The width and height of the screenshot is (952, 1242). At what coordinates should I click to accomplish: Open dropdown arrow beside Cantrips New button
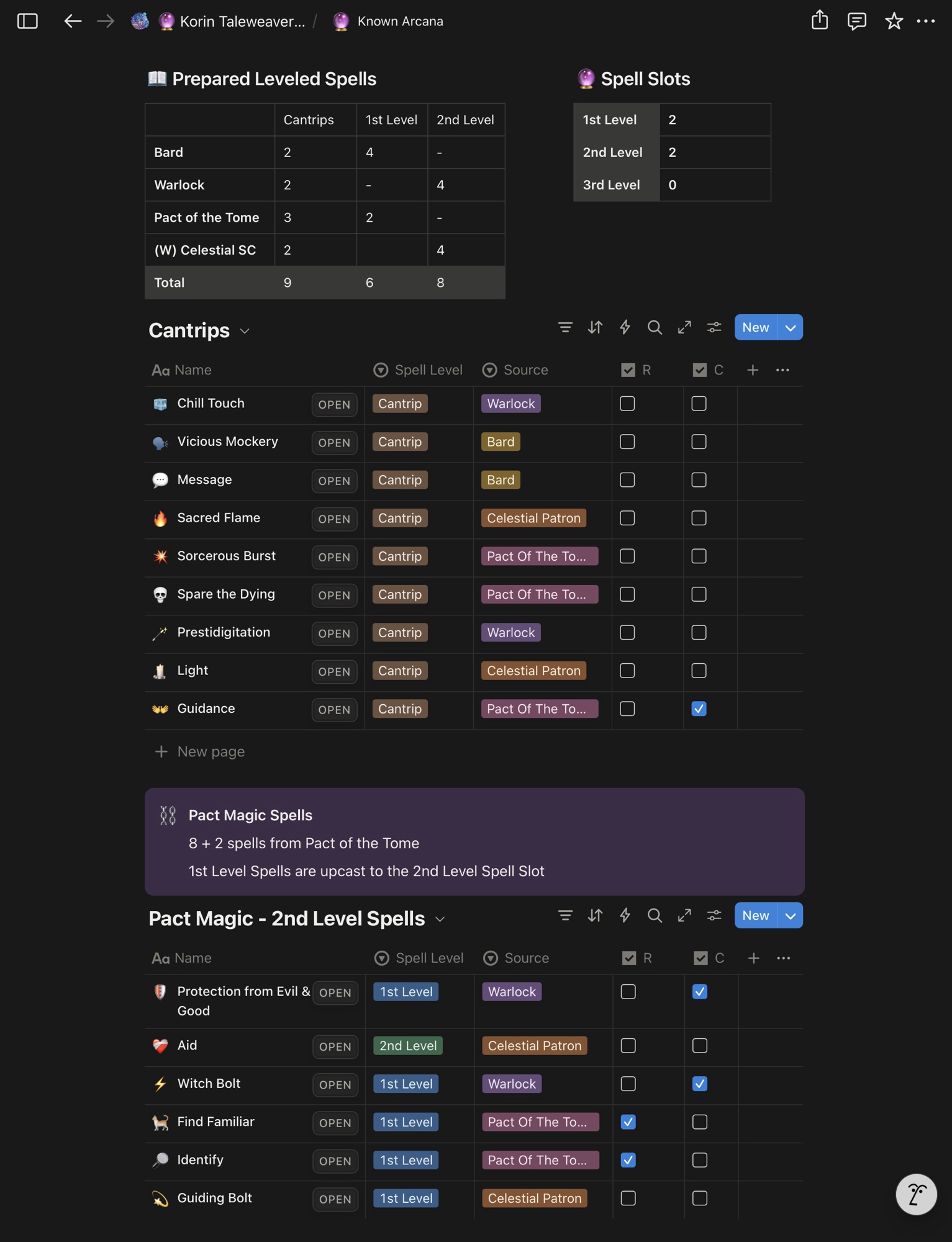(790, 327)
